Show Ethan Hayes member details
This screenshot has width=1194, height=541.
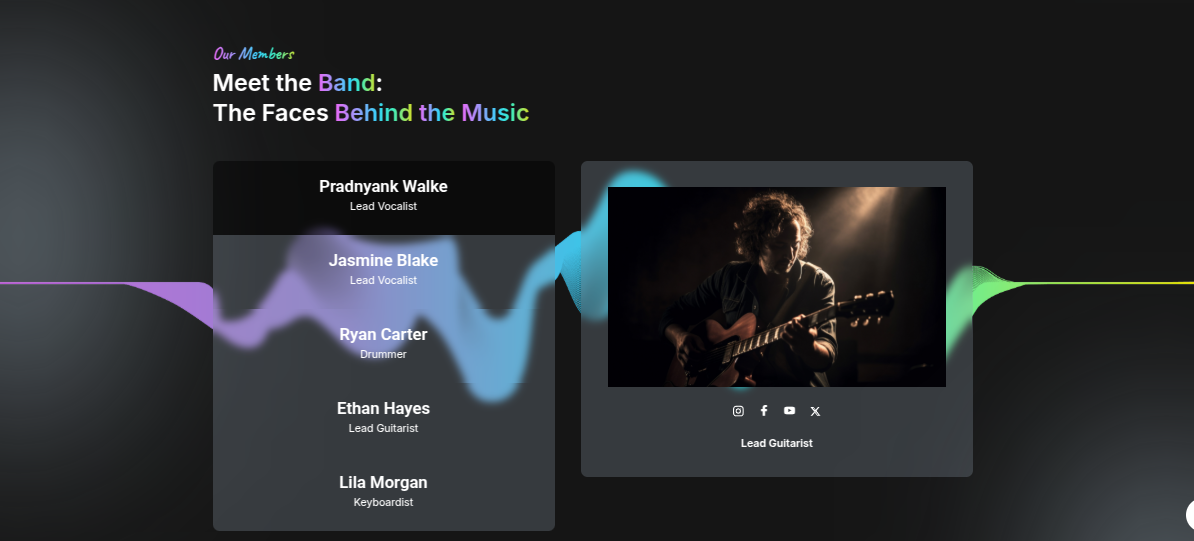point(384,420)
